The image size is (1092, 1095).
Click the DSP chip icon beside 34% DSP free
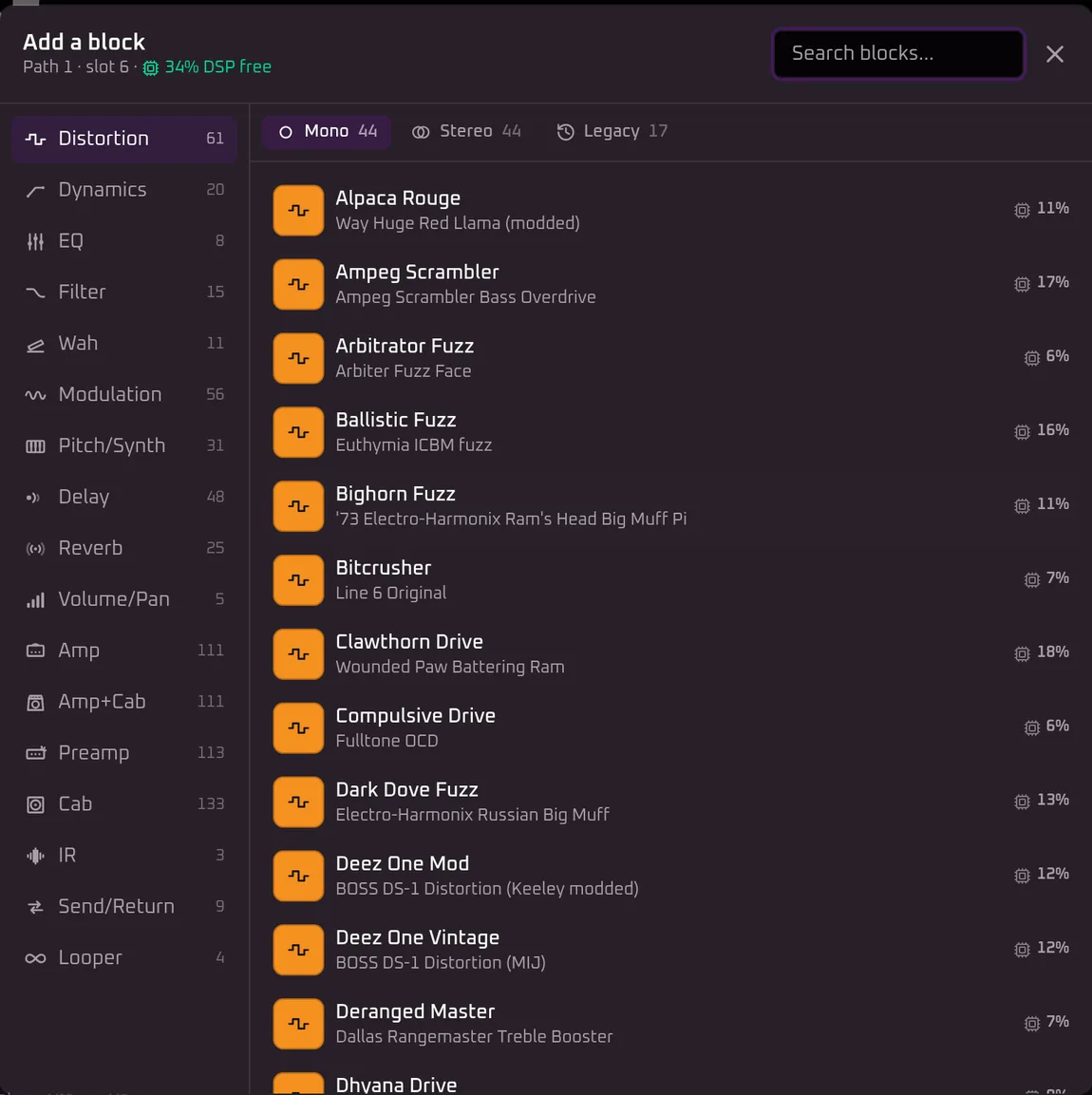coord(151,67)
